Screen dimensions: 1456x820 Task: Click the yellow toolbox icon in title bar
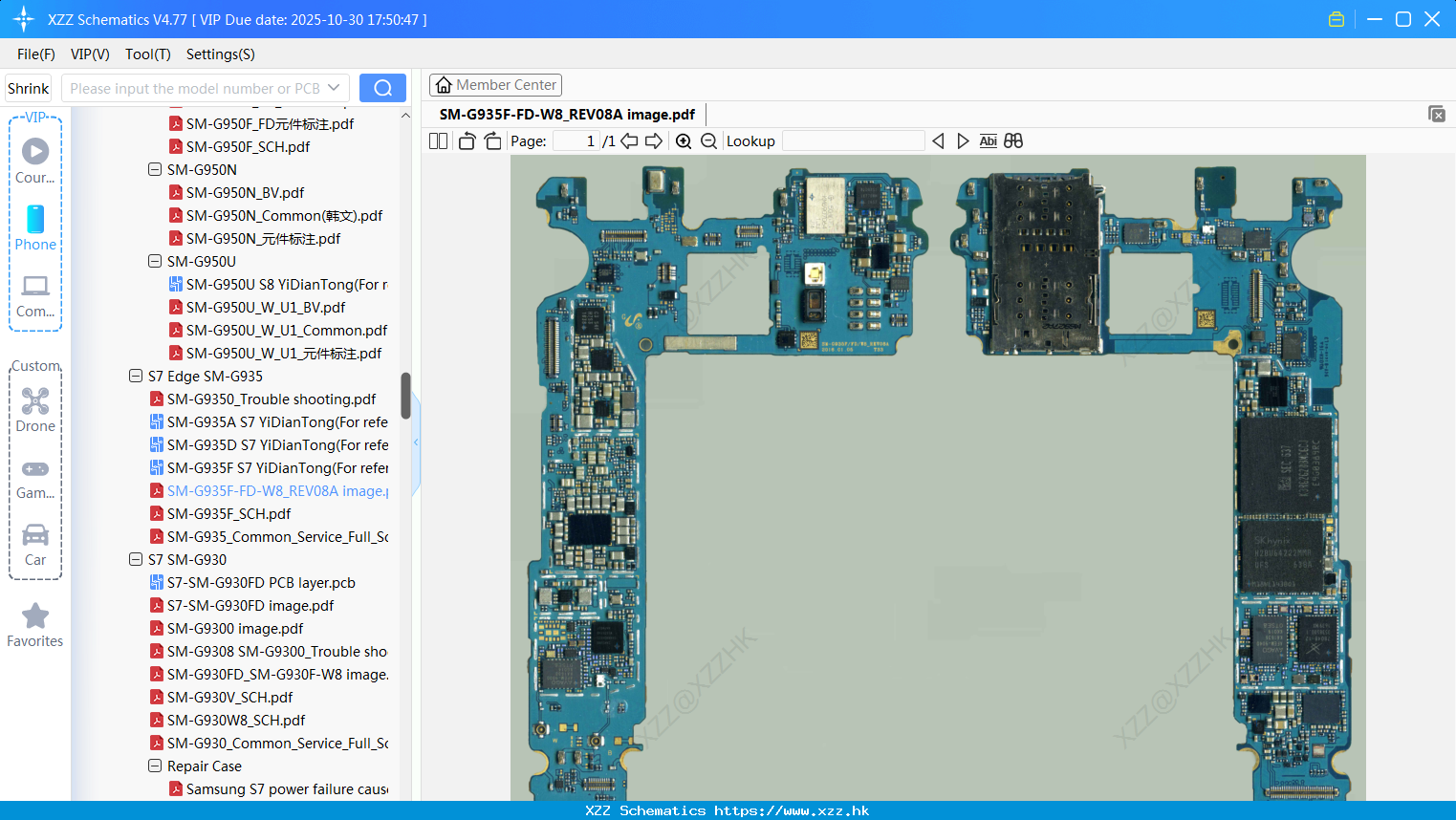click(1336, 19)
